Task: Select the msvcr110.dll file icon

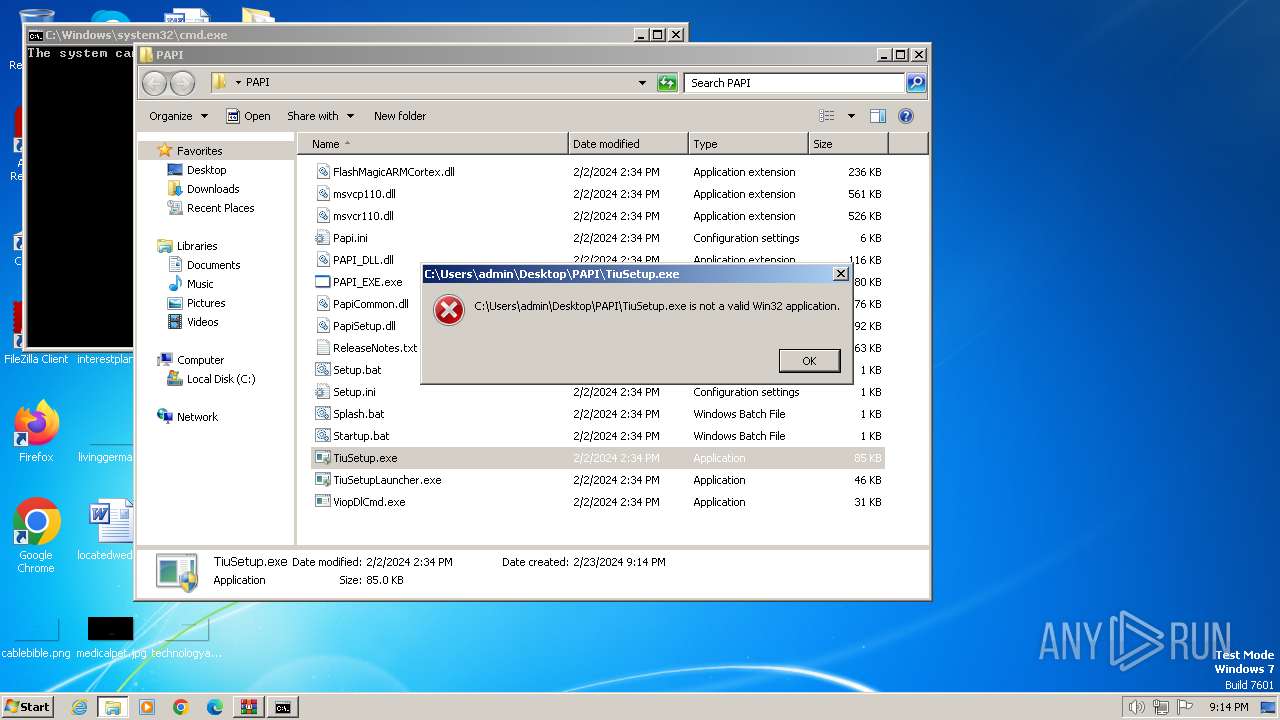Action: (323, 216)
